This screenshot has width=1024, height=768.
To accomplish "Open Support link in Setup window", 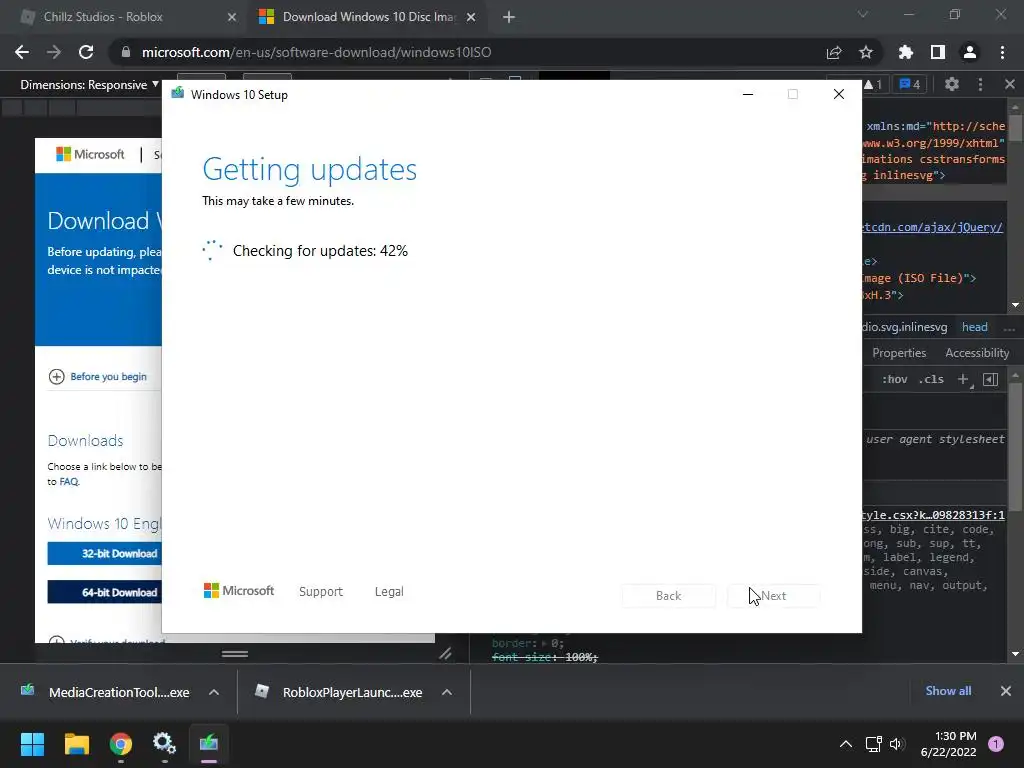I will (x=321, y=592).
